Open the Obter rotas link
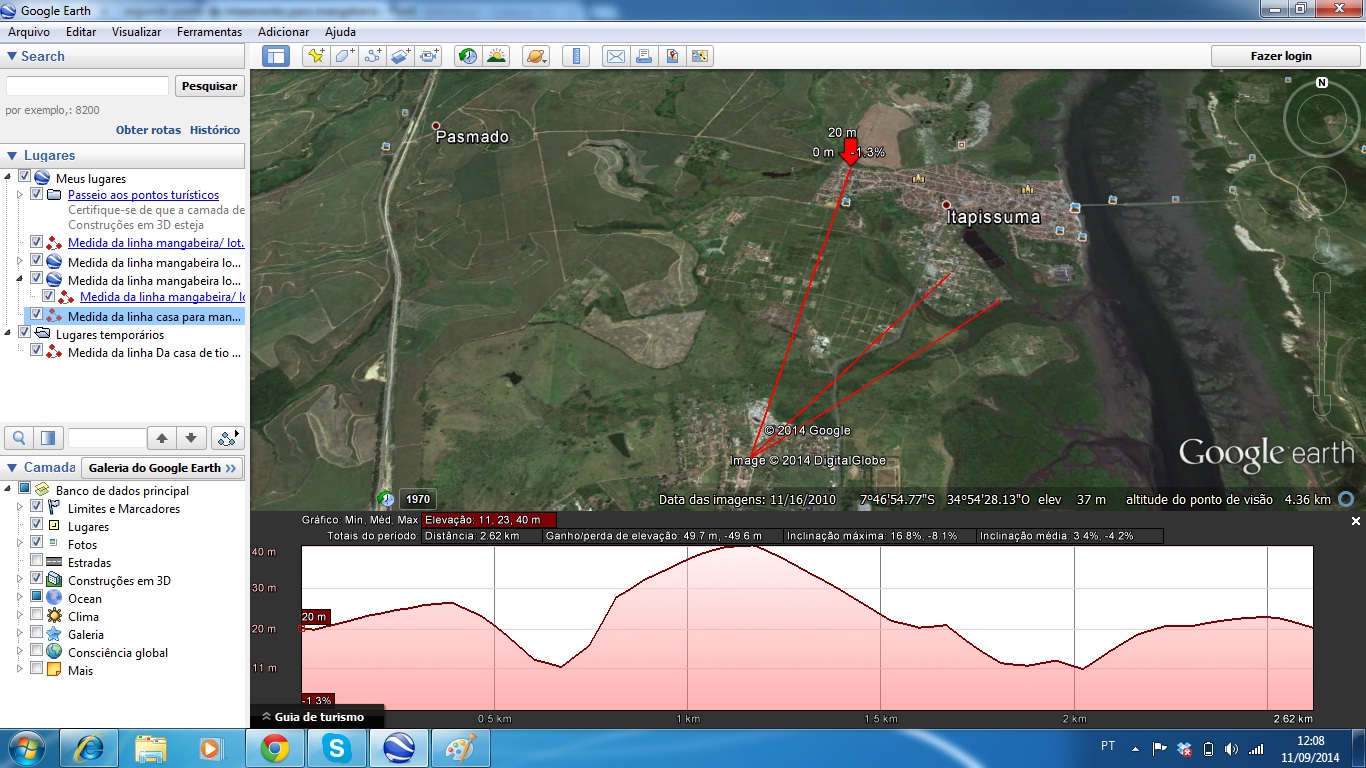1366x768 pixels. pos(149,130)
